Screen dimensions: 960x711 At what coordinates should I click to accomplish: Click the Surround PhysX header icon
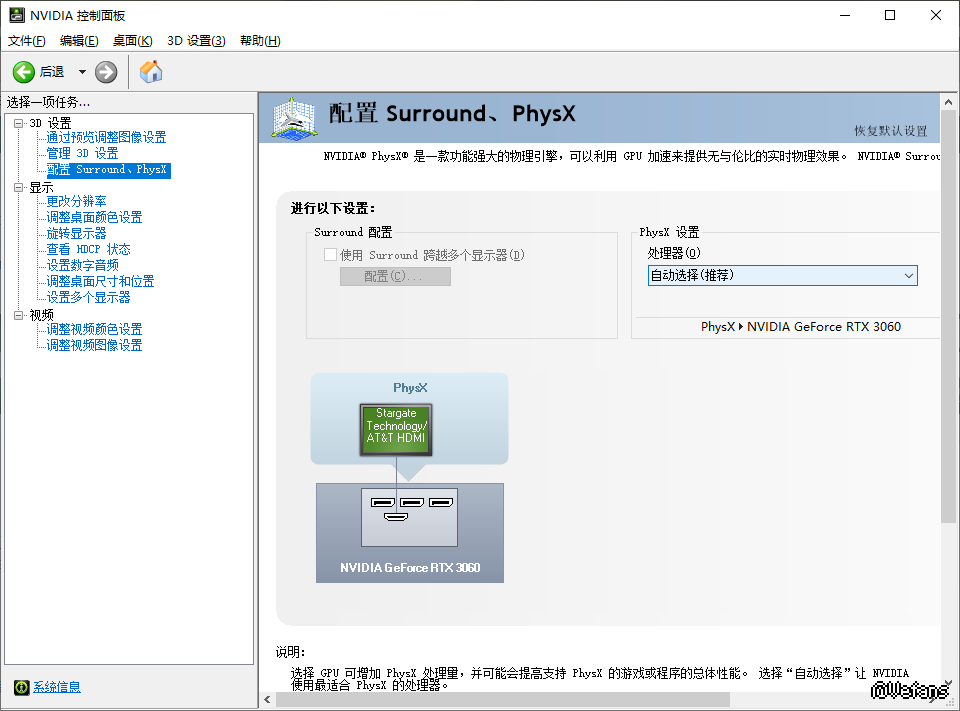294,118
